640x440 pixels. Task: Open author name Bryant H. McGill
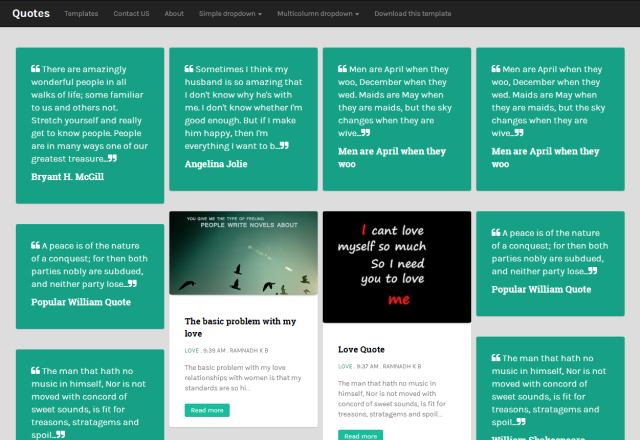point(67,177)
